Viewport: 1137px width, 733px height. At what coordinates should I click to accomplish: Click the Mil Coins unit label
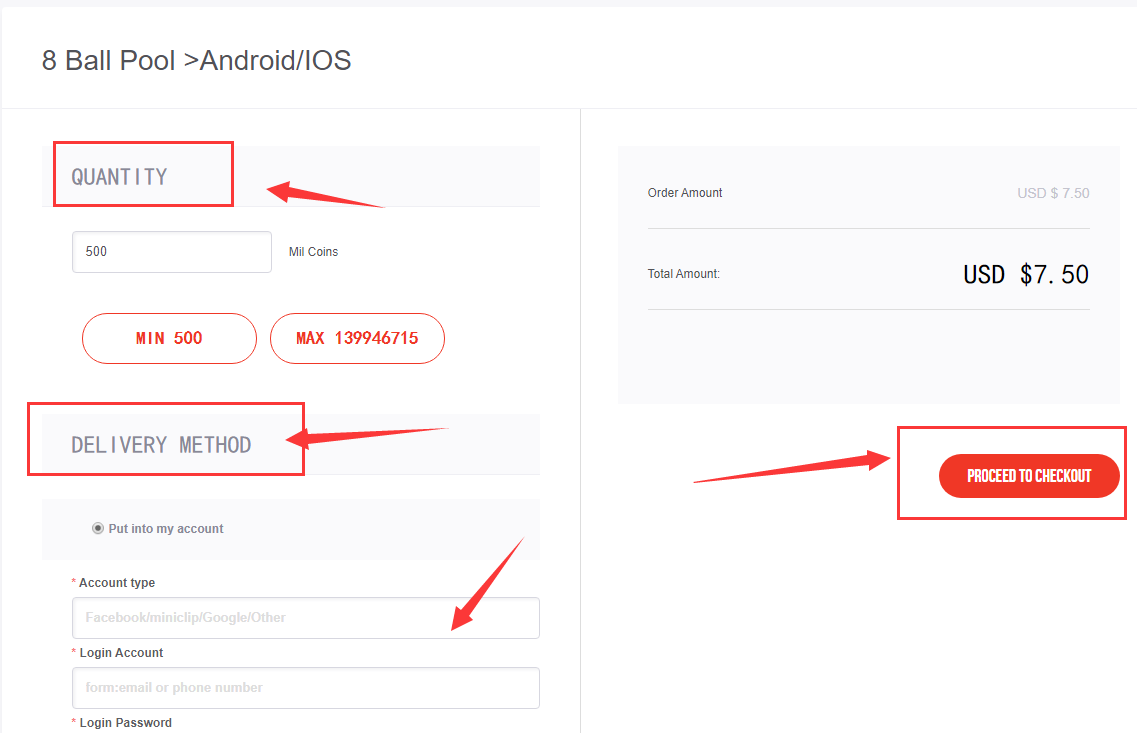[x=313, y=252]
